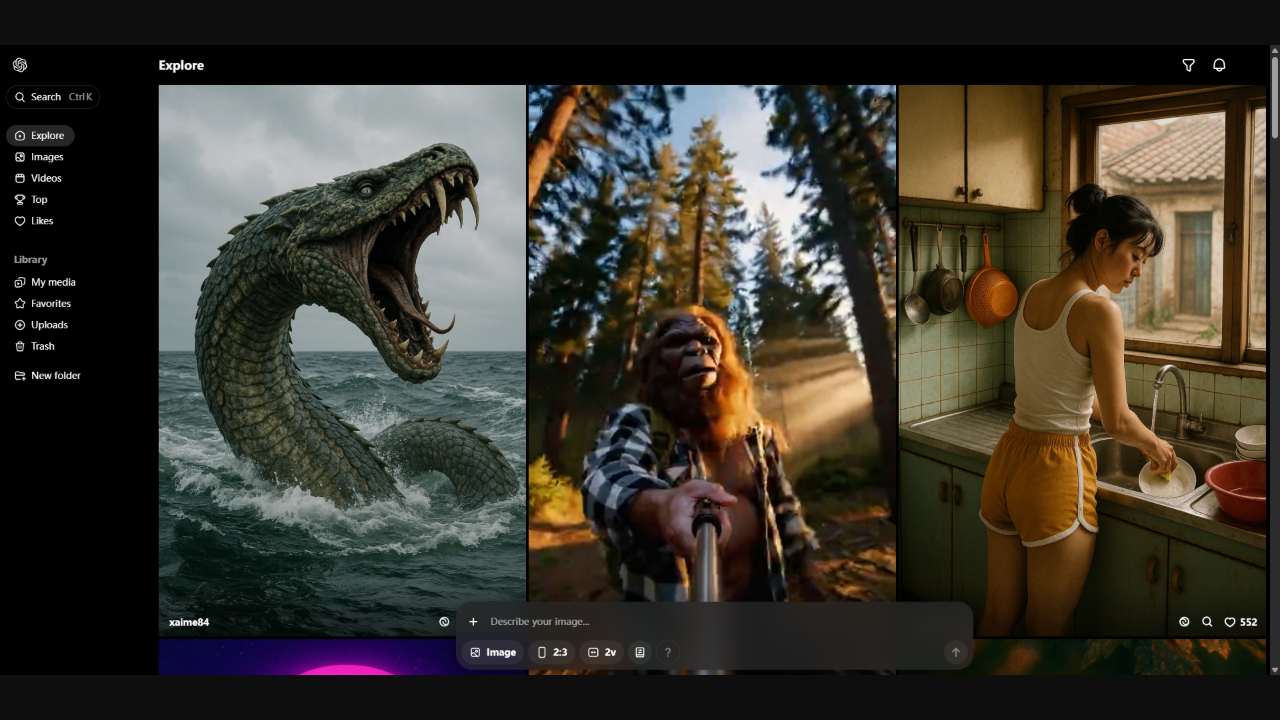The width and height of the screenshot is (1280, 720).
Task: Click the magnifier icon on the kitchen image
Action: tap(1207, 622)
